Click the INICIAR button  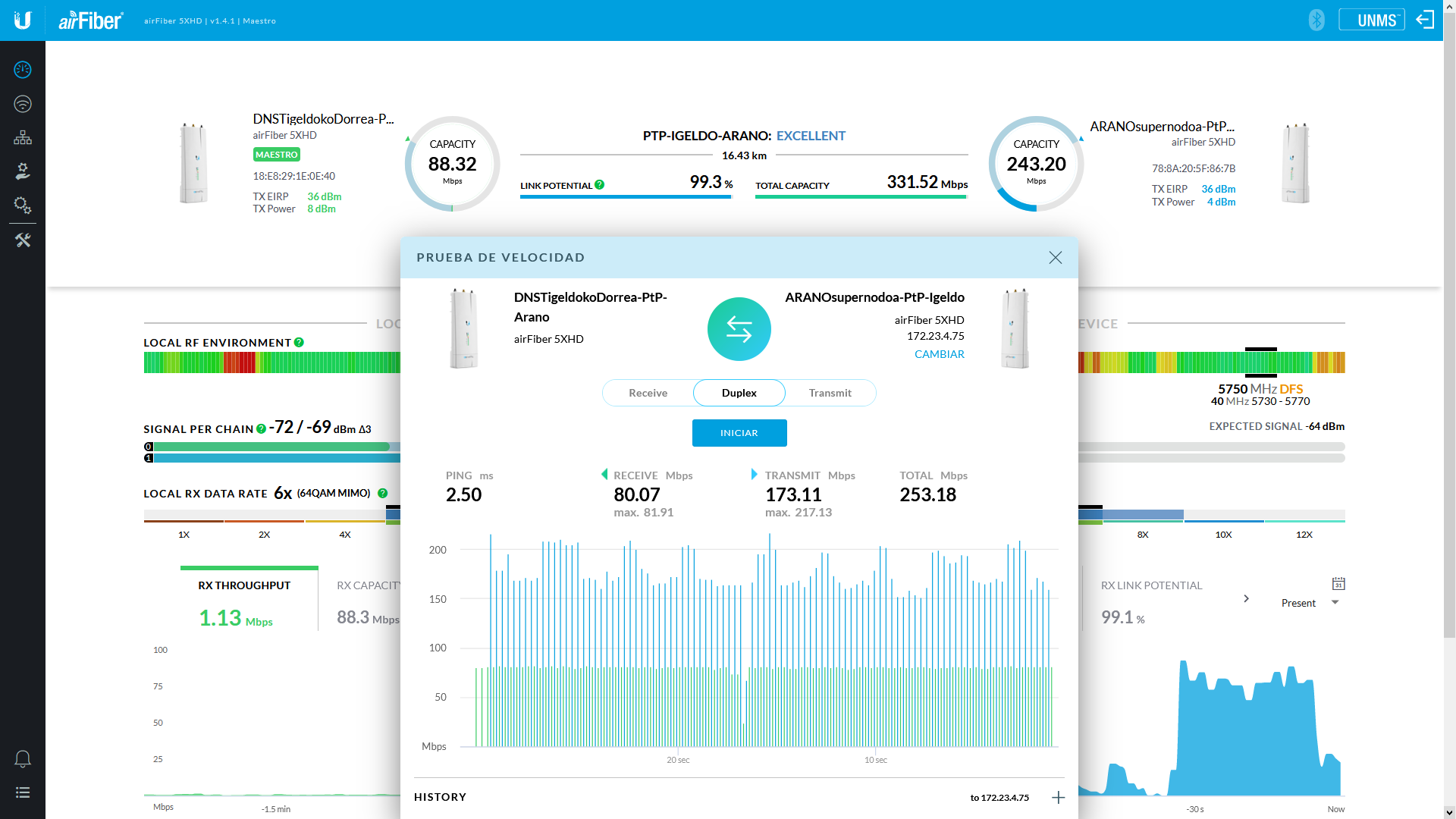739,433
